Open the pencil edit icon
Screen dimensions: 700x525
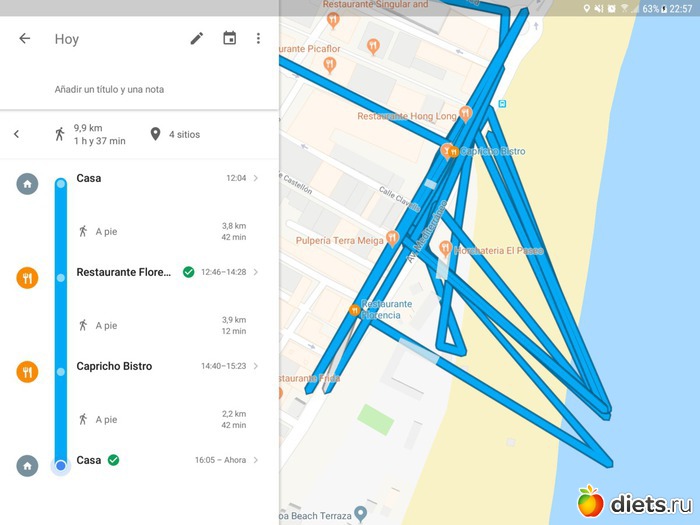pyautogui.click(x=197, y=38)
